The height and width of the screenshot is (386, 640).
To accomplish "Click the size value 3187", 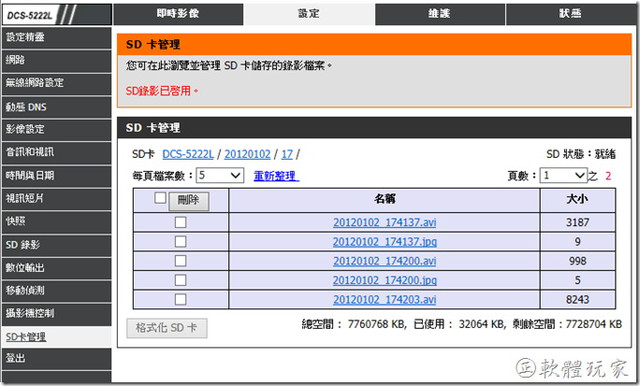I will (577, 222).
